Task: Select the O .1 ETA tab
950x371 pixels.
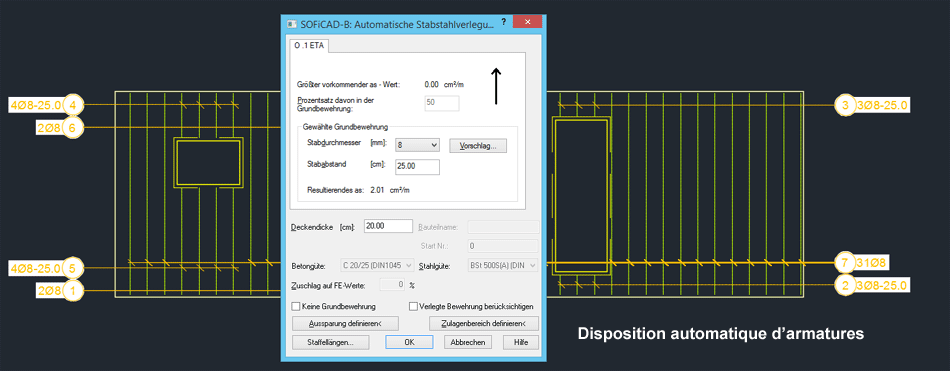Action: click(x=308, y=46)
